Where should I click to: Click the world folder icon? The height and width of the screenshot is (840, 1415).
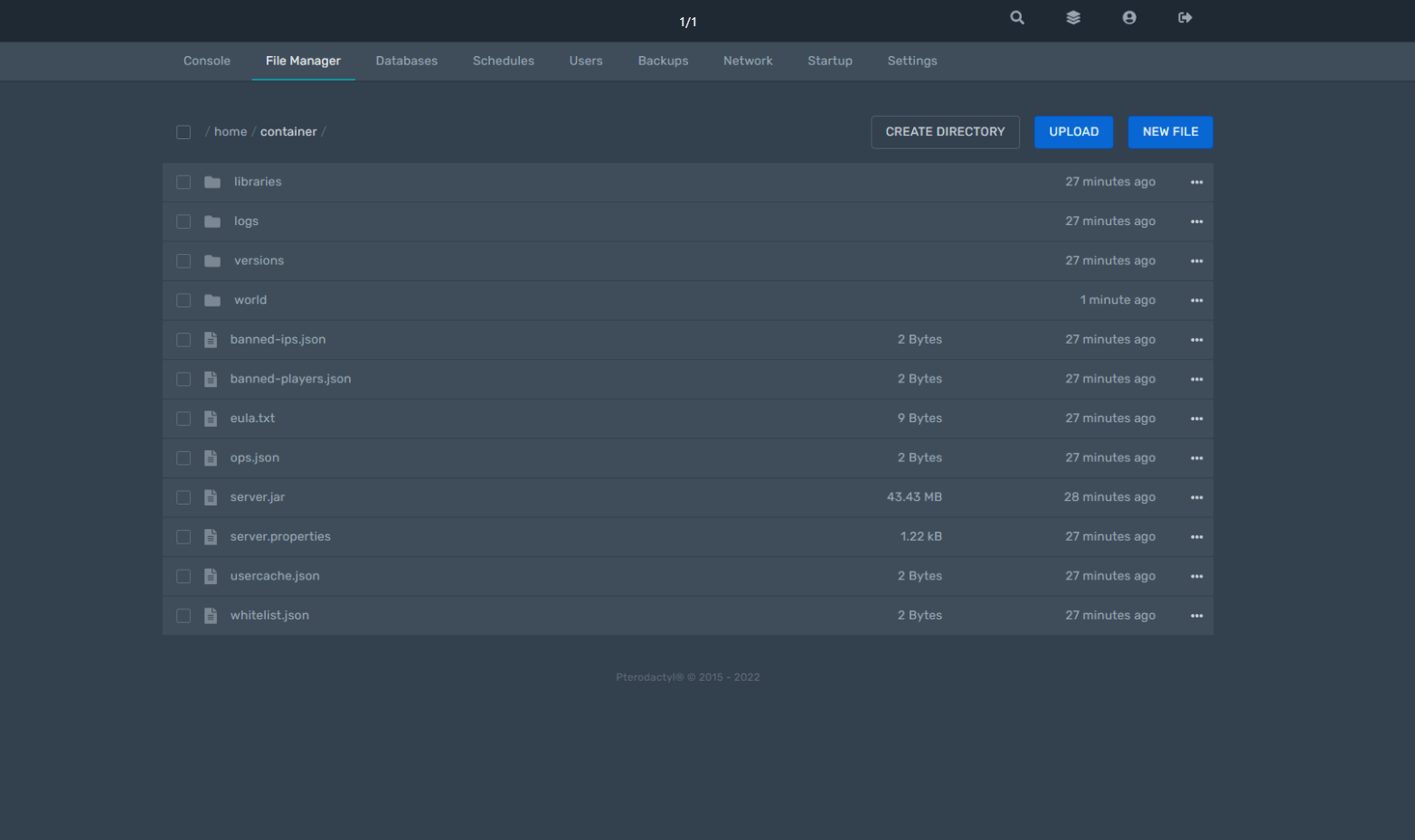coord(212,300)
